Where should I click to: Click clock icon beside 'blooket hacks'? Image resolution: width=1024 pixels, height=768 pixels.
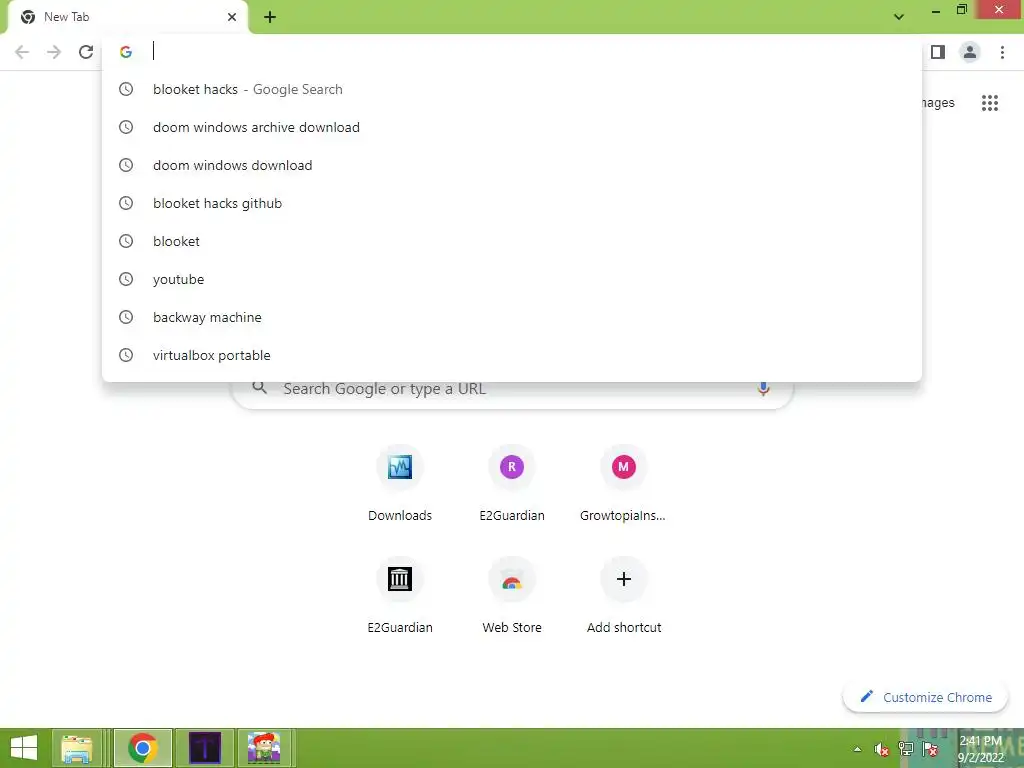126,89
